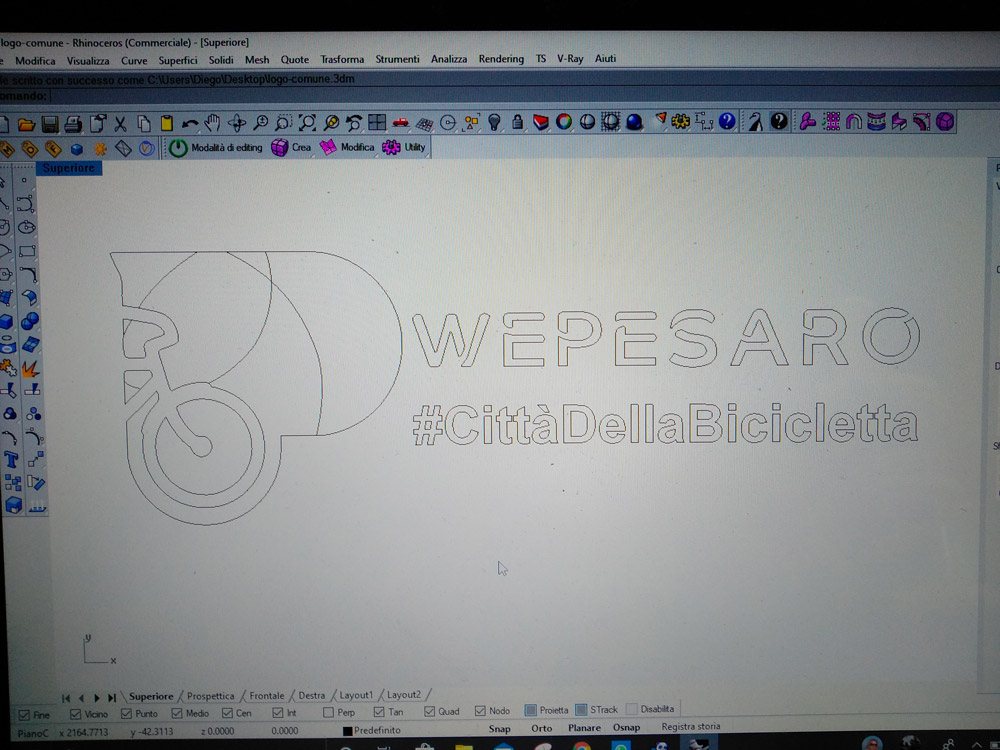Click Zoom Extents icon

[x=307, y=122]
